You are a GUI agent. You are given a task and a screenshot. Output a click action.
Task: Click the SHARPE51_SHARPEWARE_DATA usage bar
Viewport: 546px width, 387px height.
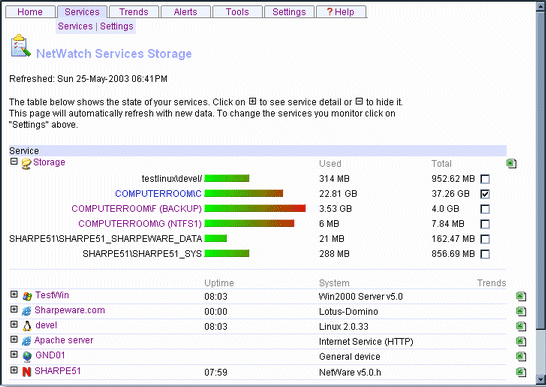[x=216, y=238]
